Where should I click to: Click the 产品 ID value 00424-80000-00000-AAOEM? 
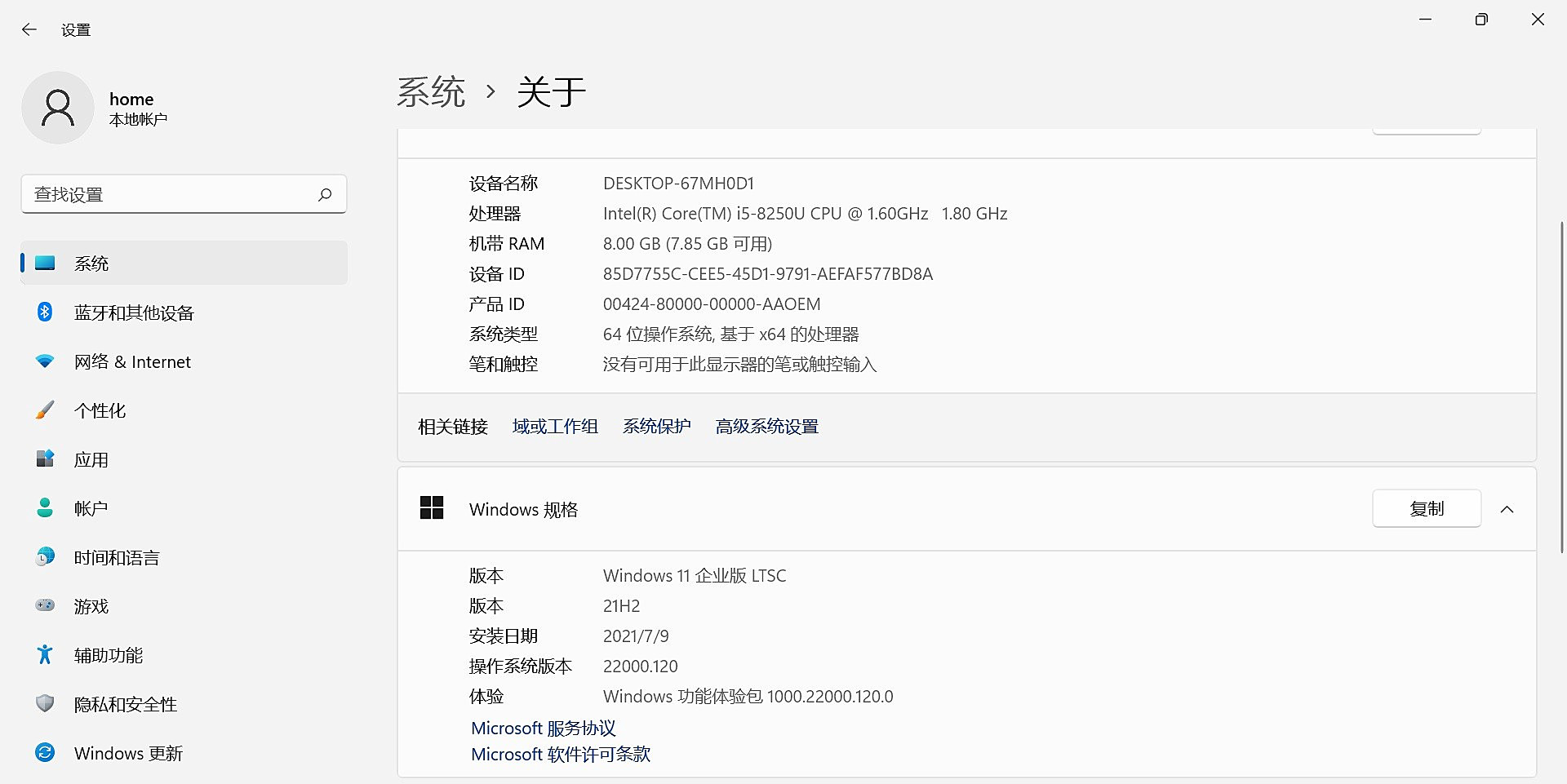click(x=712, y=304)
